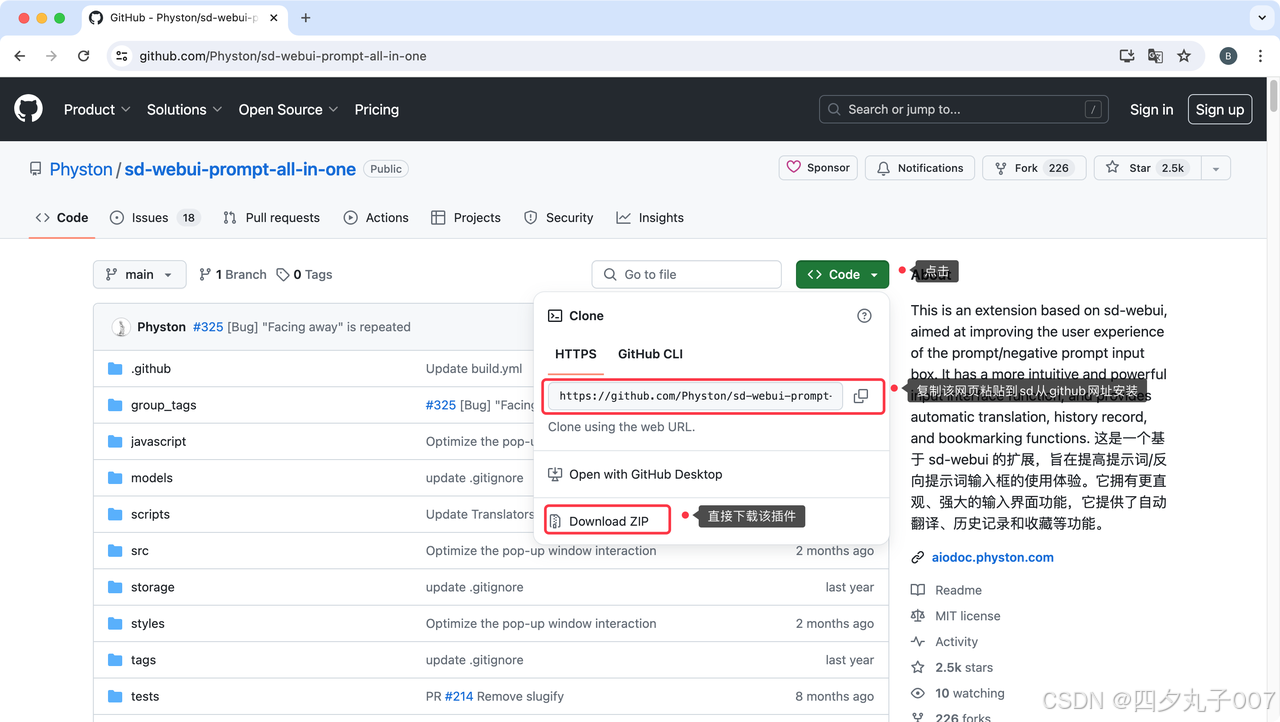1280x722 pixels.
Task: Click Physton's avatar in latest commit
Action: pyautogui.click(x=120, y=327)
